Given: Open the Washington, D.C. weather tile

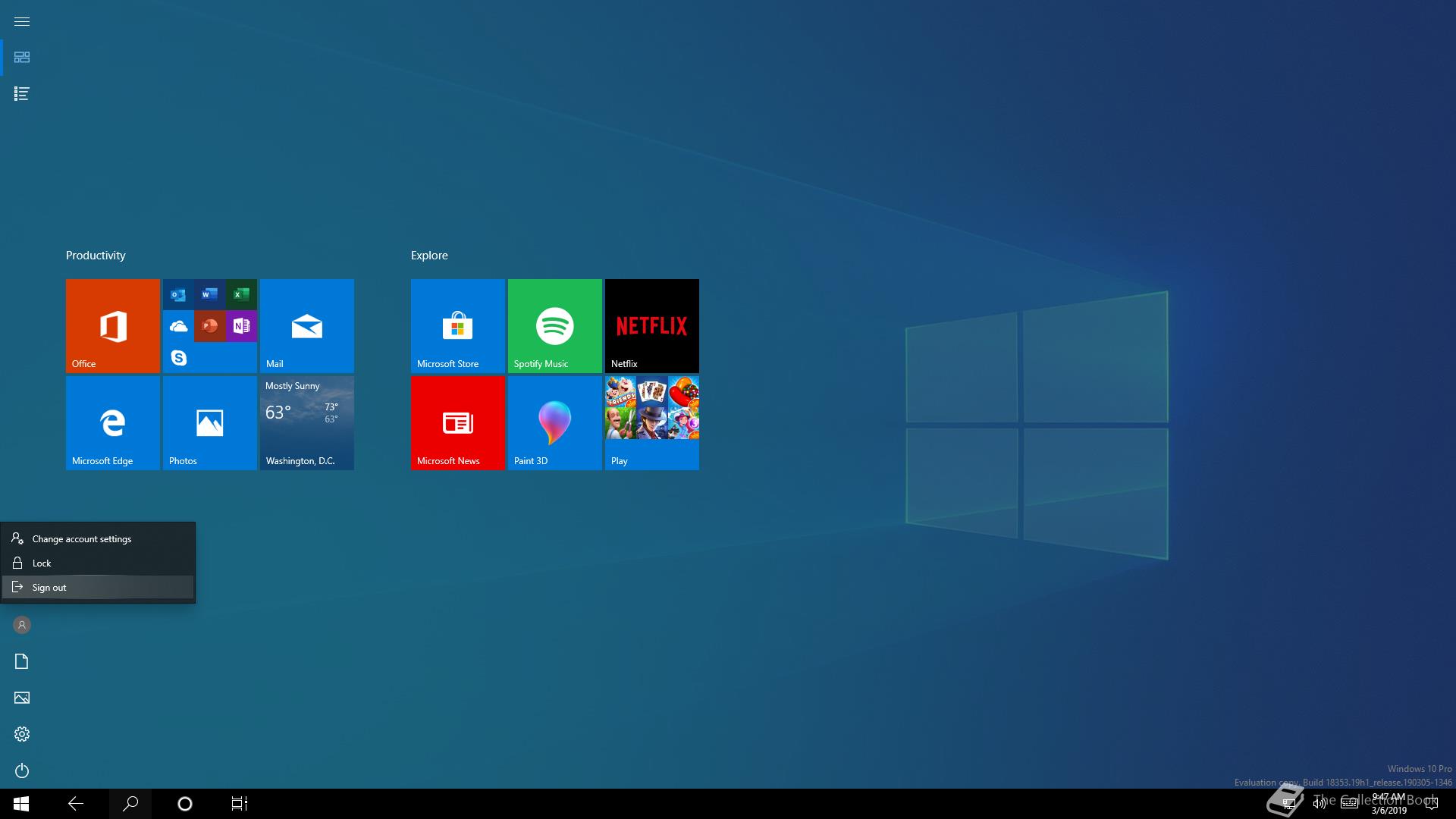Looking at the screenshot, I should point(307,423).
